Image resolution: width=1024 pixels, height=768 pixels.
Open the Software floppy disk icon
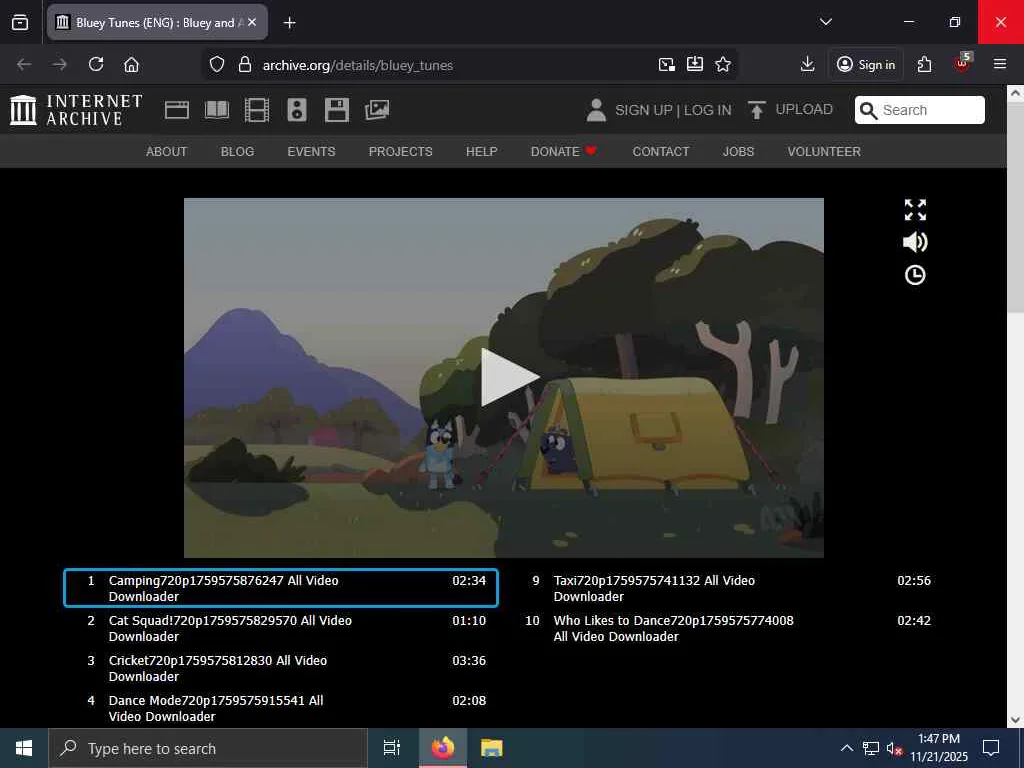click(337, 110)
